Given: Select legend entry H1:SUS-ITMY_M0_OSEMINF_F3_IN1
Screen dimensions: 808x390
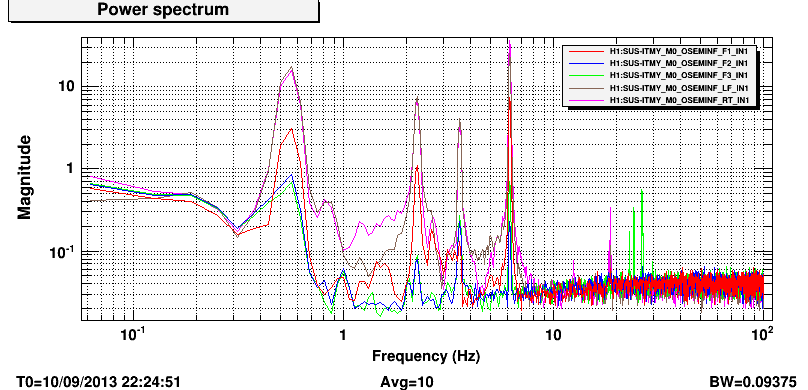Looking at the screenshot, I should point(678,76).
